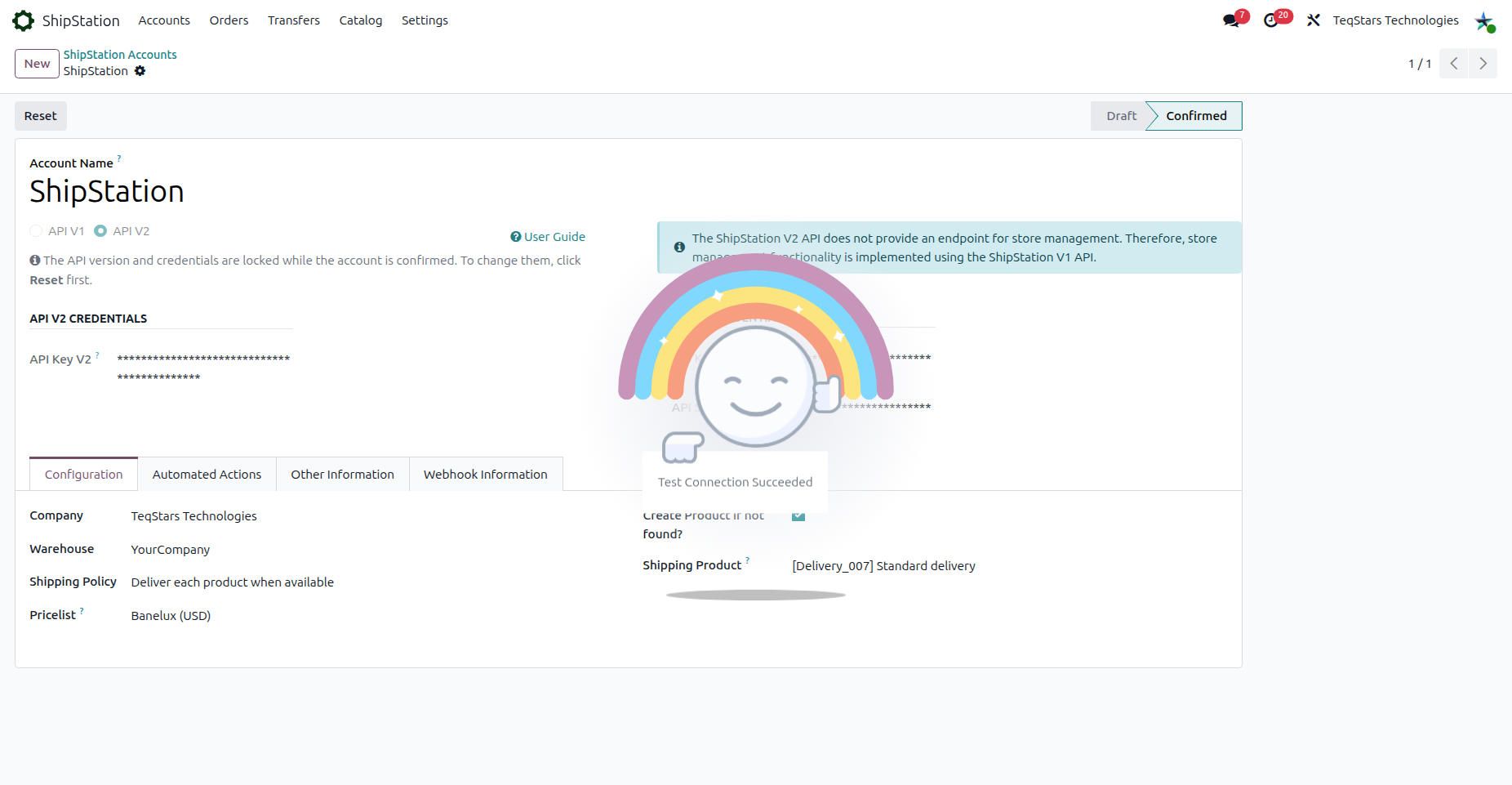Click the info icon beside the locked credentials note
The height and width of the screenshot is (785, 1512).
tap(35, 261)
